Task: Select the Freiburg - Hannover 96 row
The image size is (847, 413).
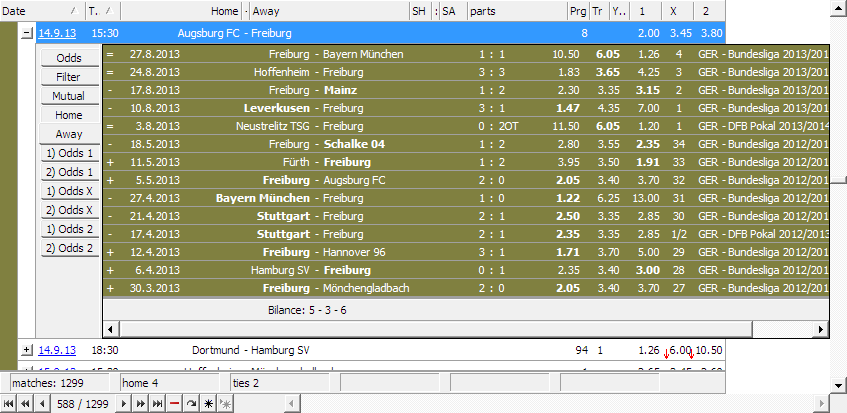Action: [466, 252]
